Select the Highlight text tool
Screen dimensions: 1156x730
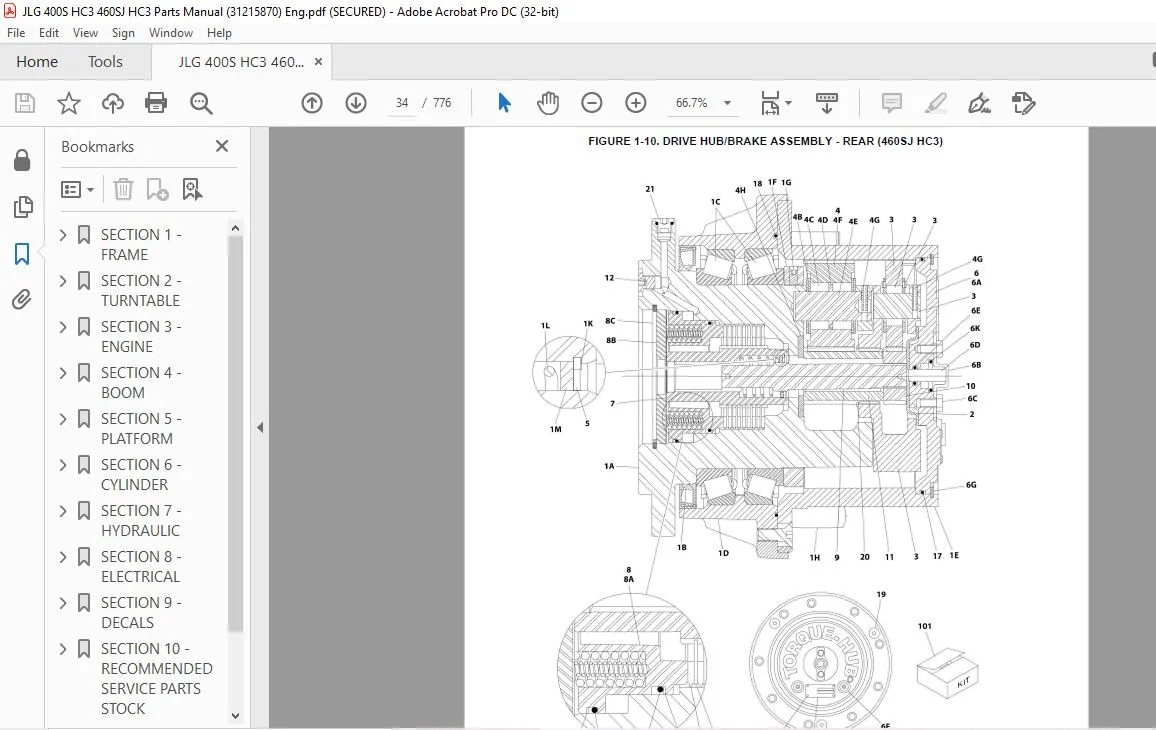tap(936, 102)
